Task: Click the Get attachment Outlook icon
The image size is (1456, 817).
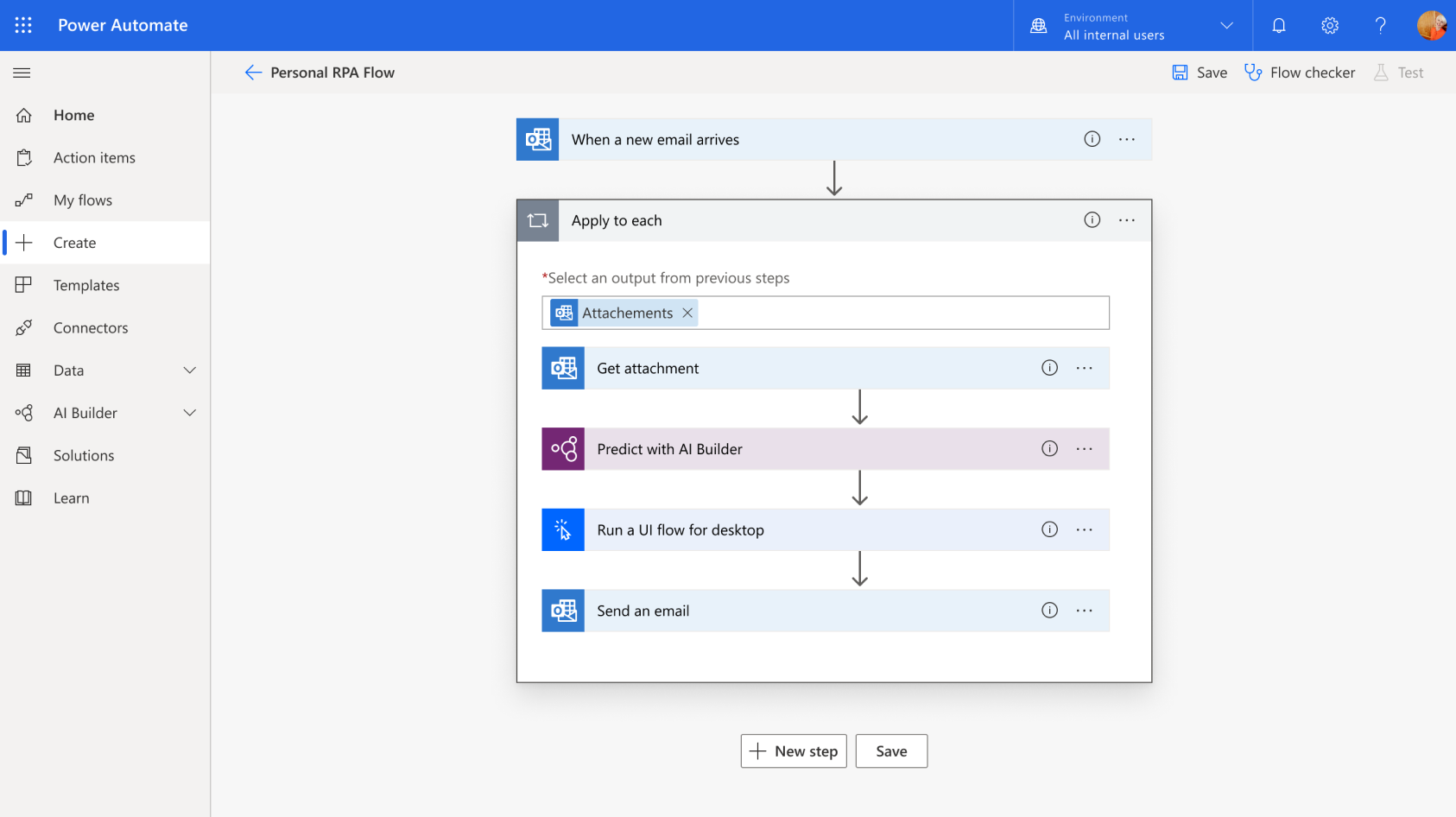Action: (563, 369)
